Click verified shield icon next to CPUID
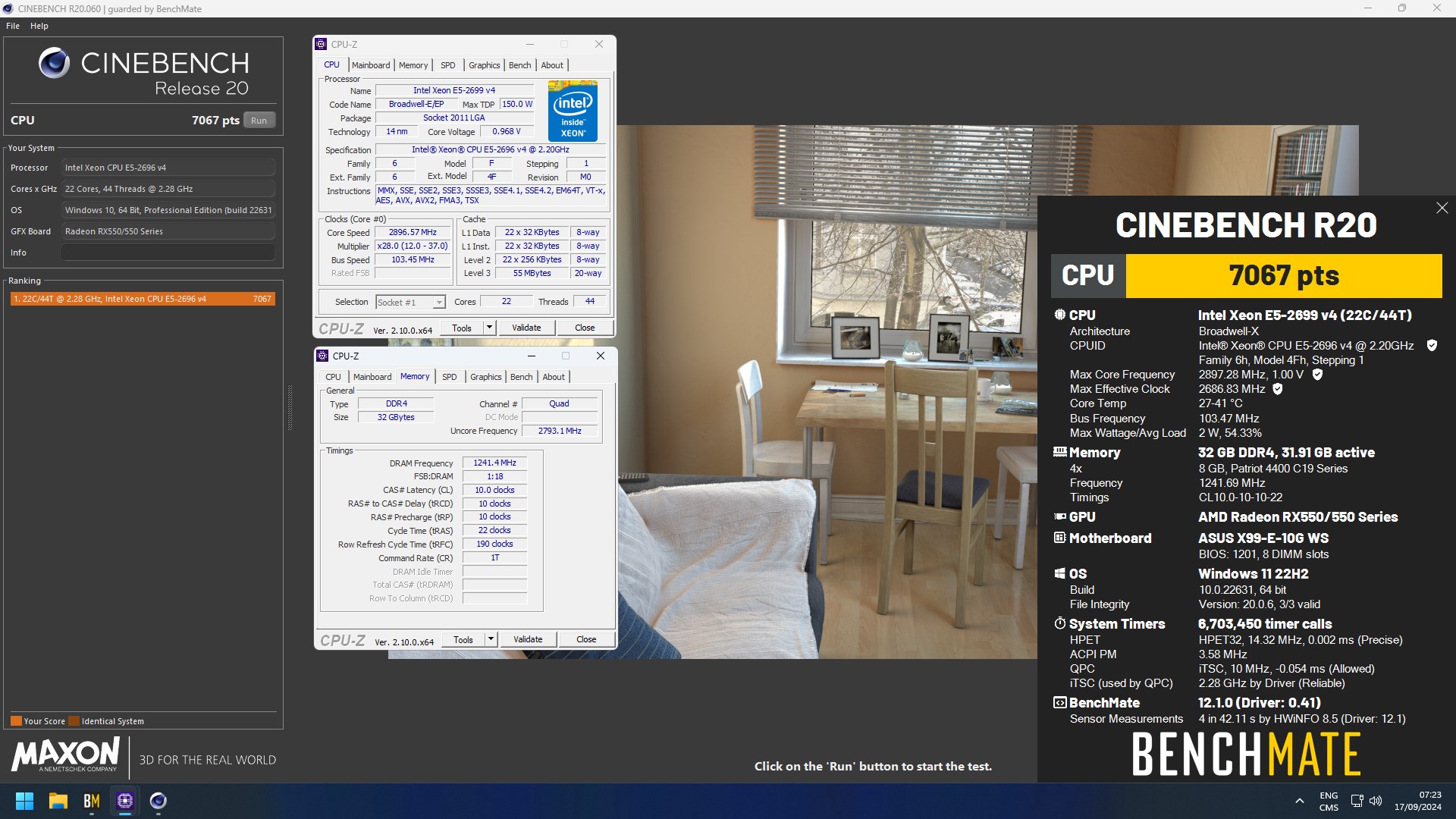The height and width of the screenshot is (819, 1456). click(1432, 346)
